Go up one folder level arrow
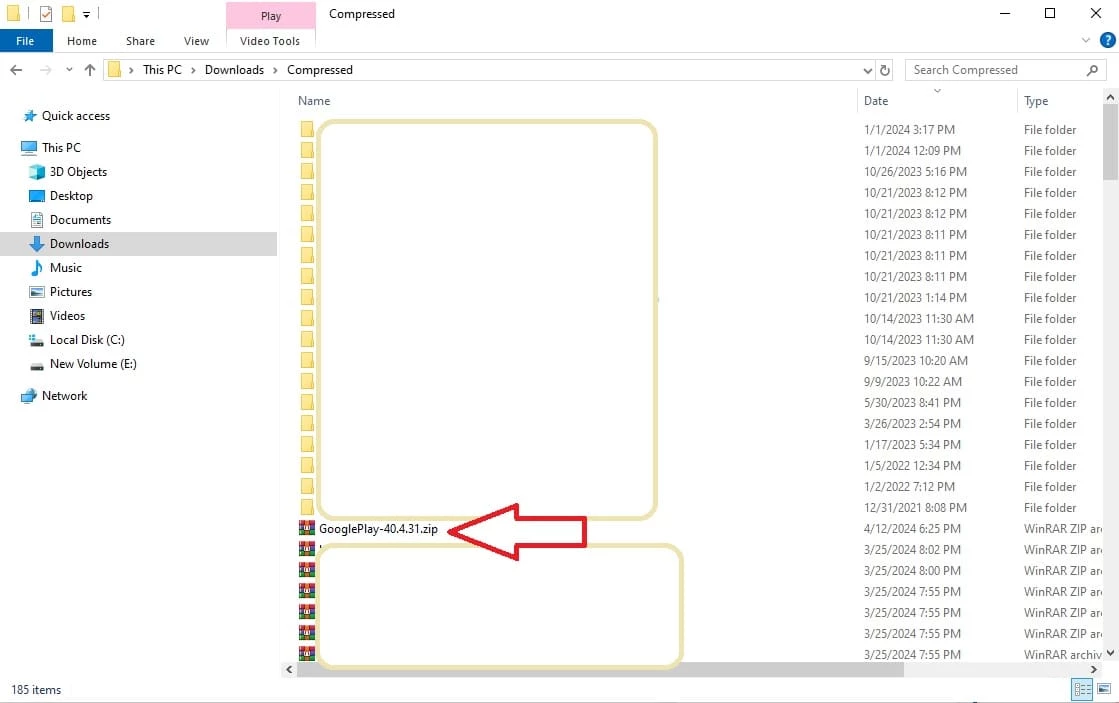The height and width of the screenshot is (703, 1119). [x=90, y=70]
